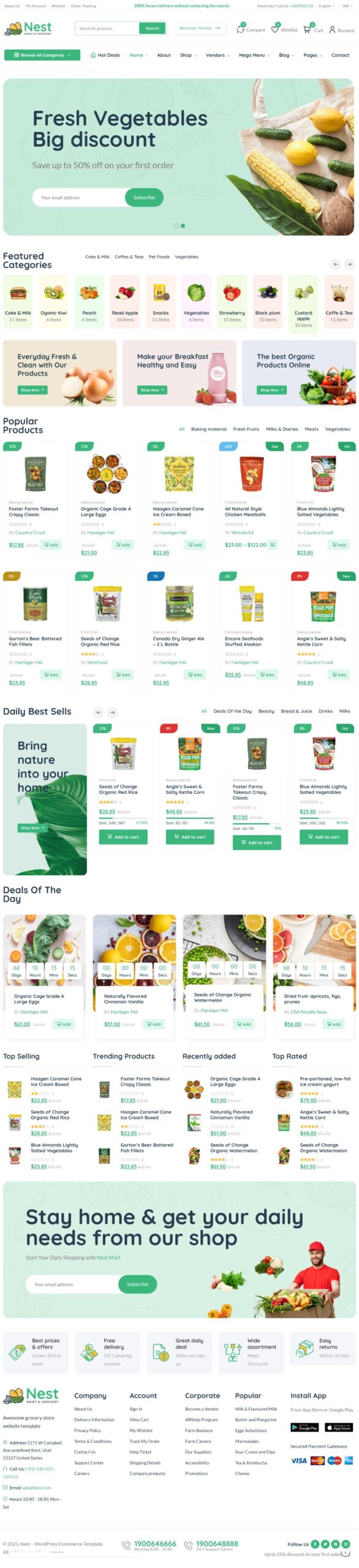Expand the Browse All Categories dropdown
This screenshot has height=1568, width=359.
coord(42,55)
